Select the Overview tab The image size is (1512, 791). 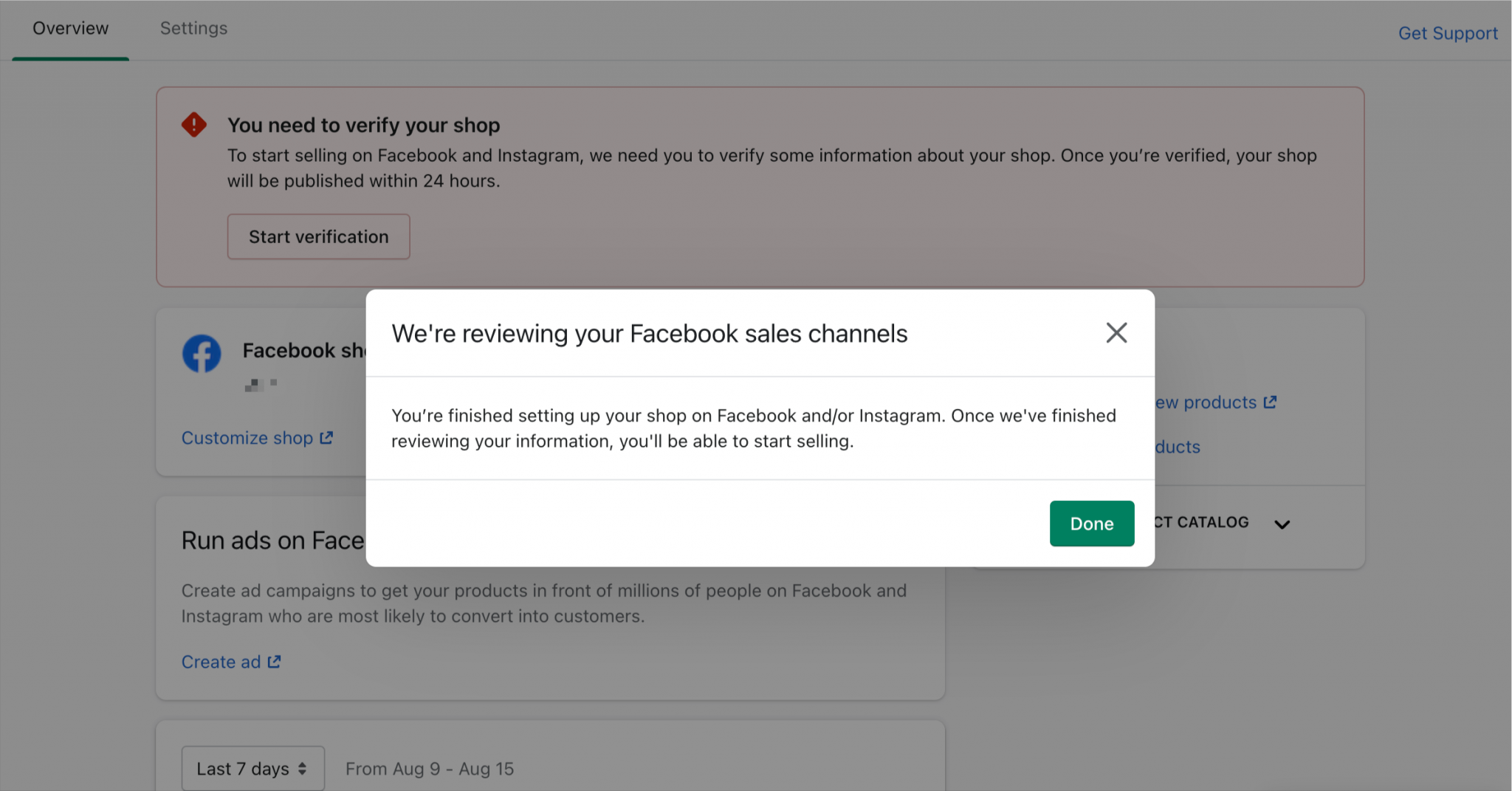click(x=70, y=28)
